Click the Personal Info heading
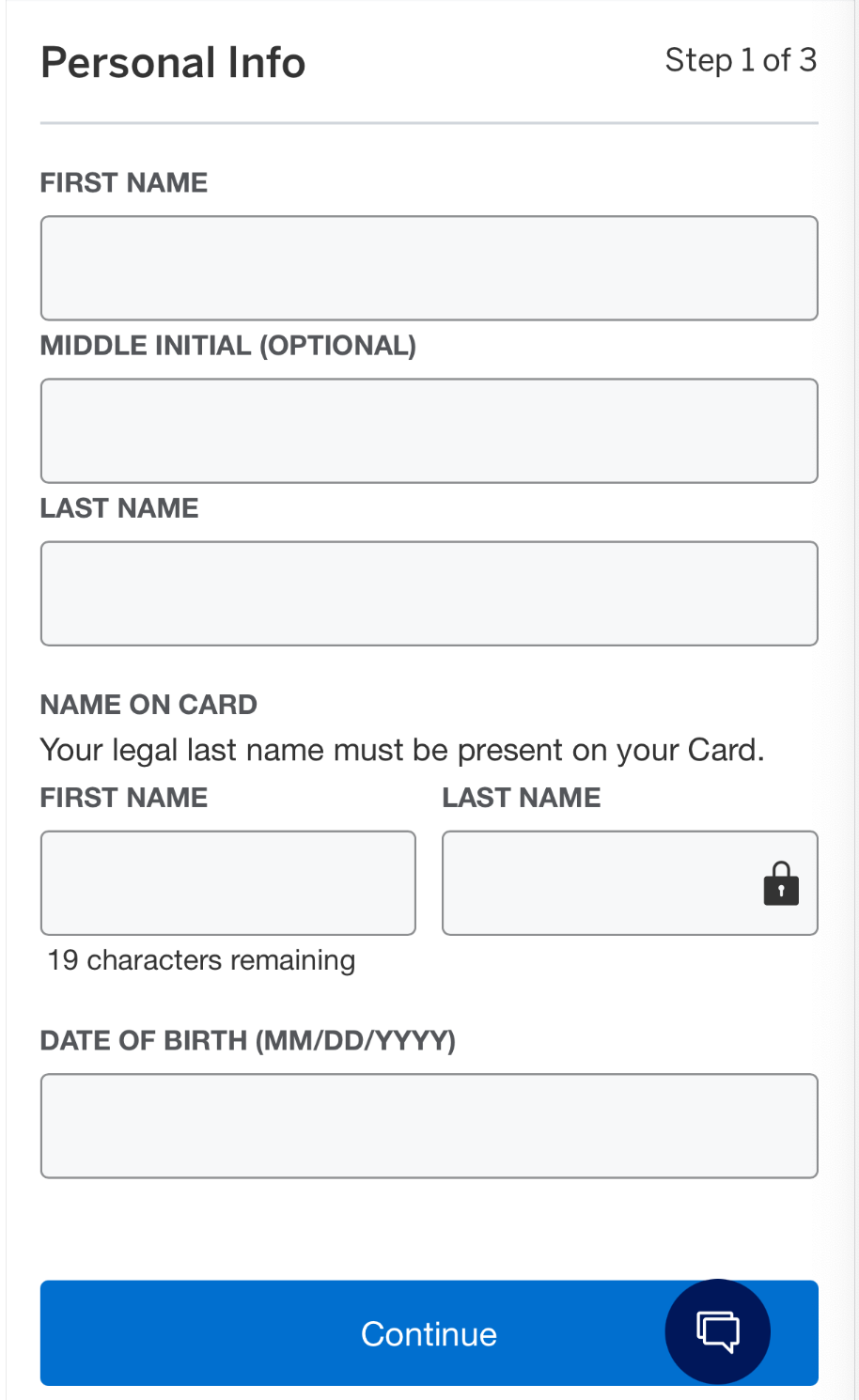 tap(173, 63)
